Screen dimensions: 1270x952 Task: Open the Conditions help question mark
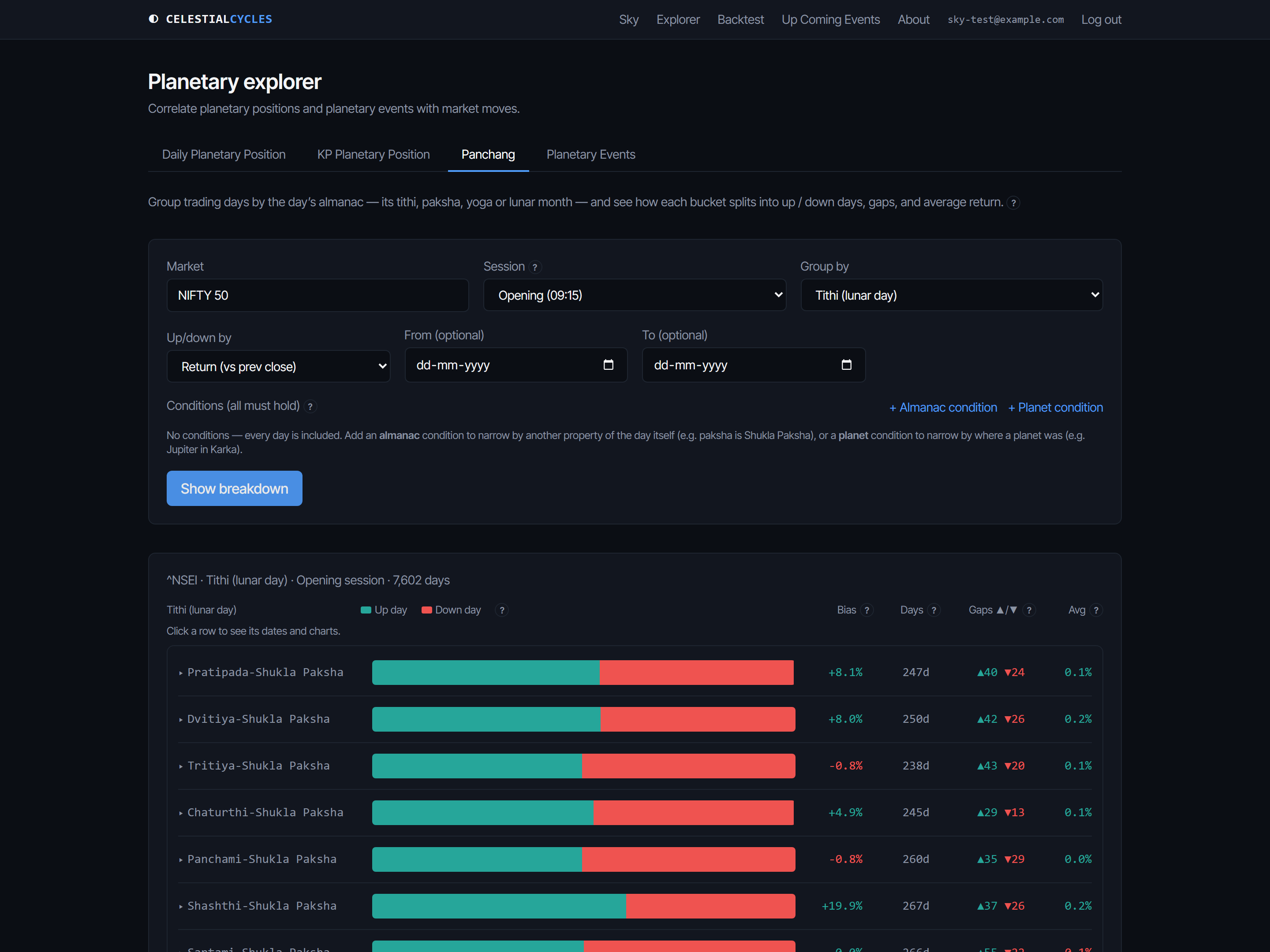(x=310, y=406)
